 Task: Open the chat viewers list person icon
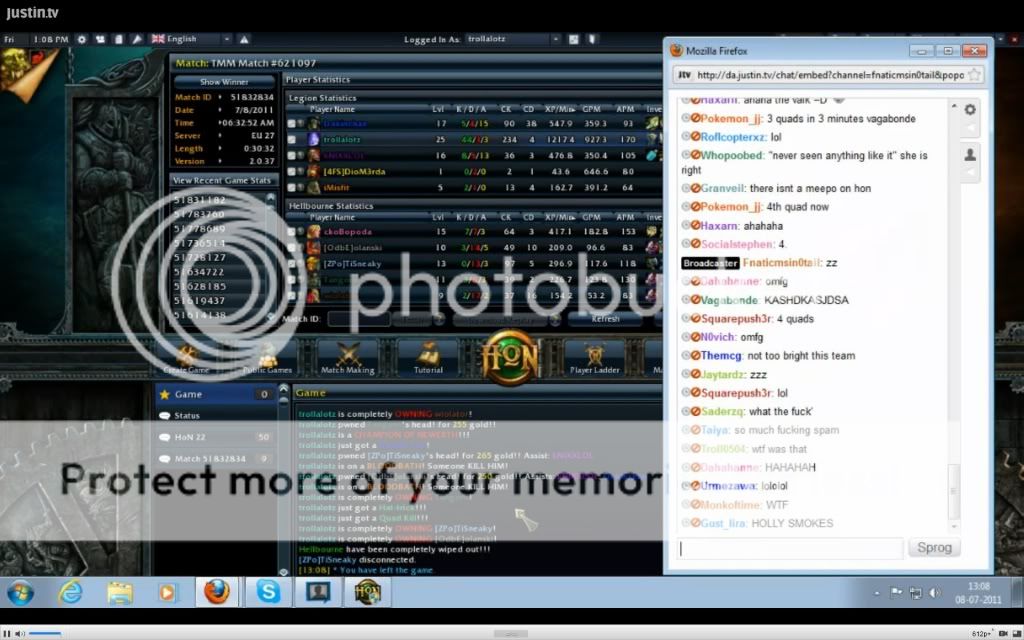[x=969, y=155]
